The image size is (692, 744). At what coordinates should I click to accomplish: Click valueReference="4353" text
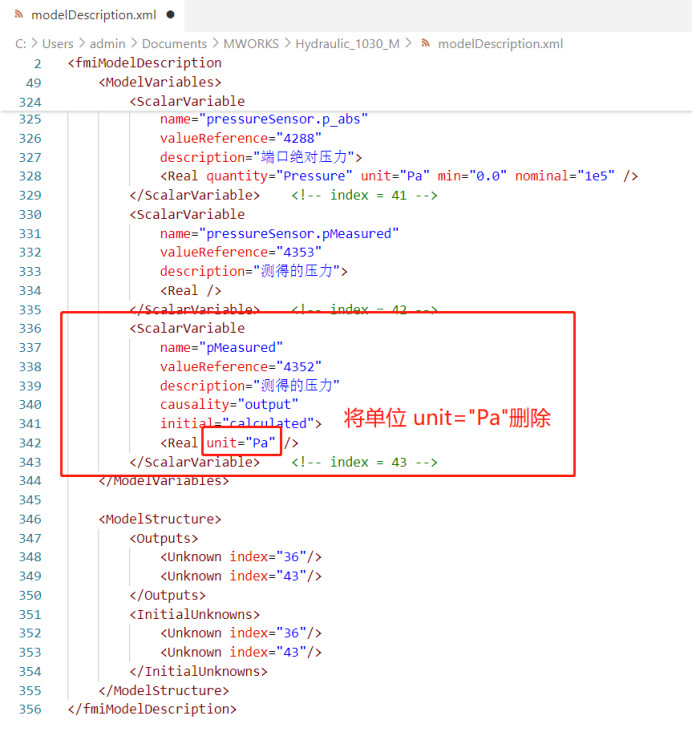click(x=241, y=252)
